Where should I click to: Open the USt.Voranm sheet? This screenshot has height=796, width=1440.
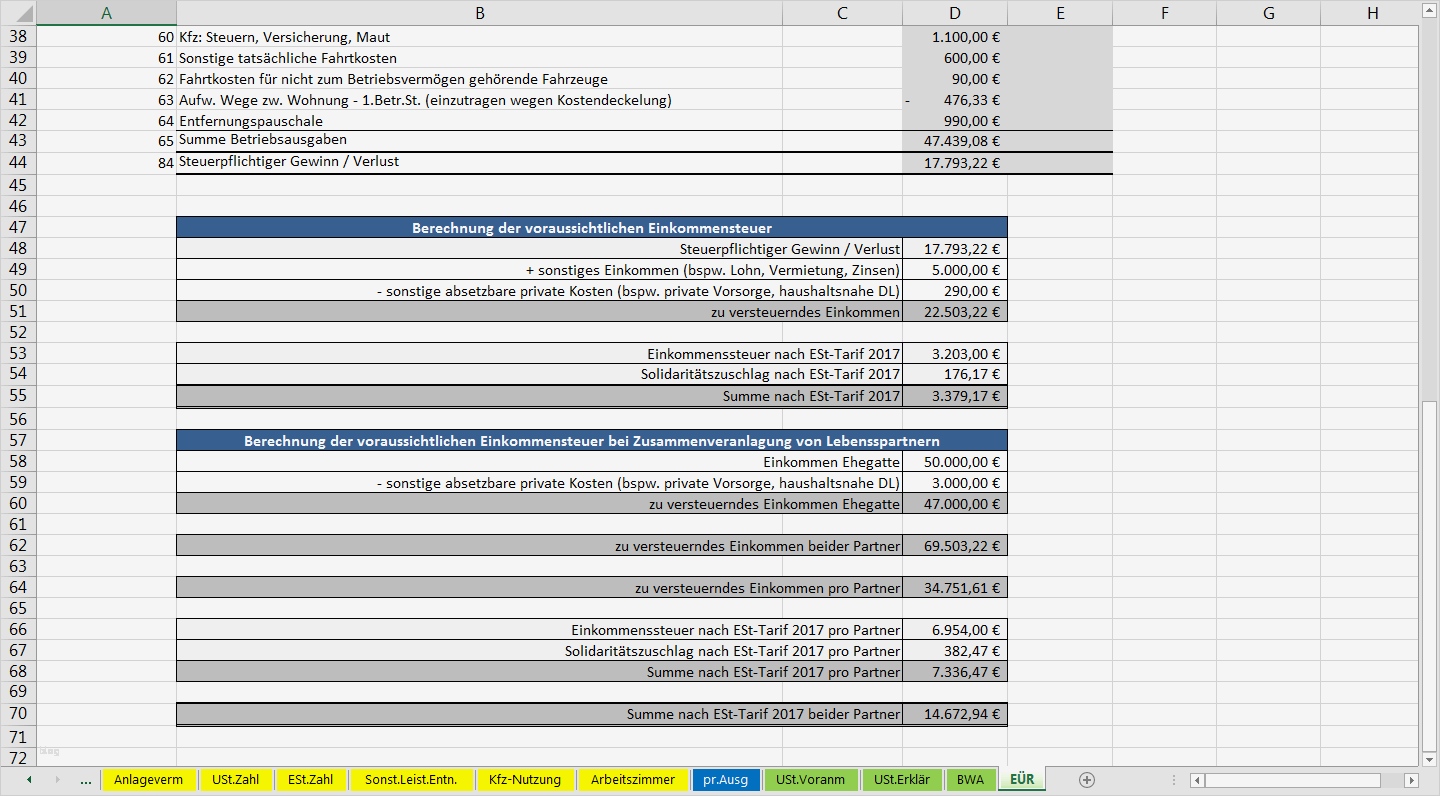[811, 780]
